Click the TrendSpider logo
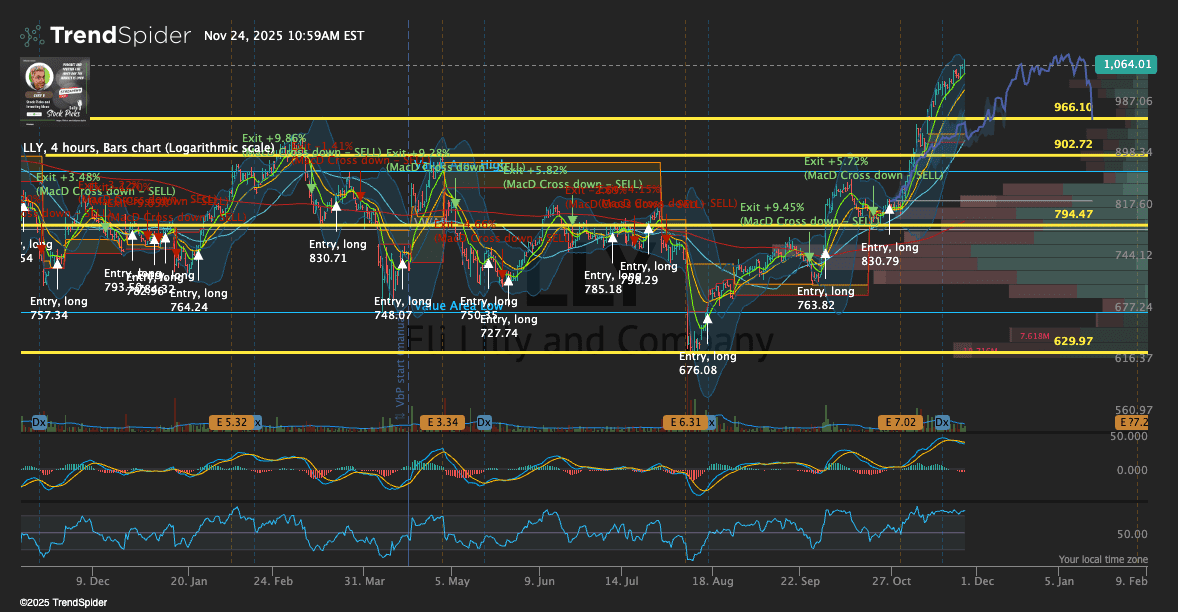 pos(105,36)
